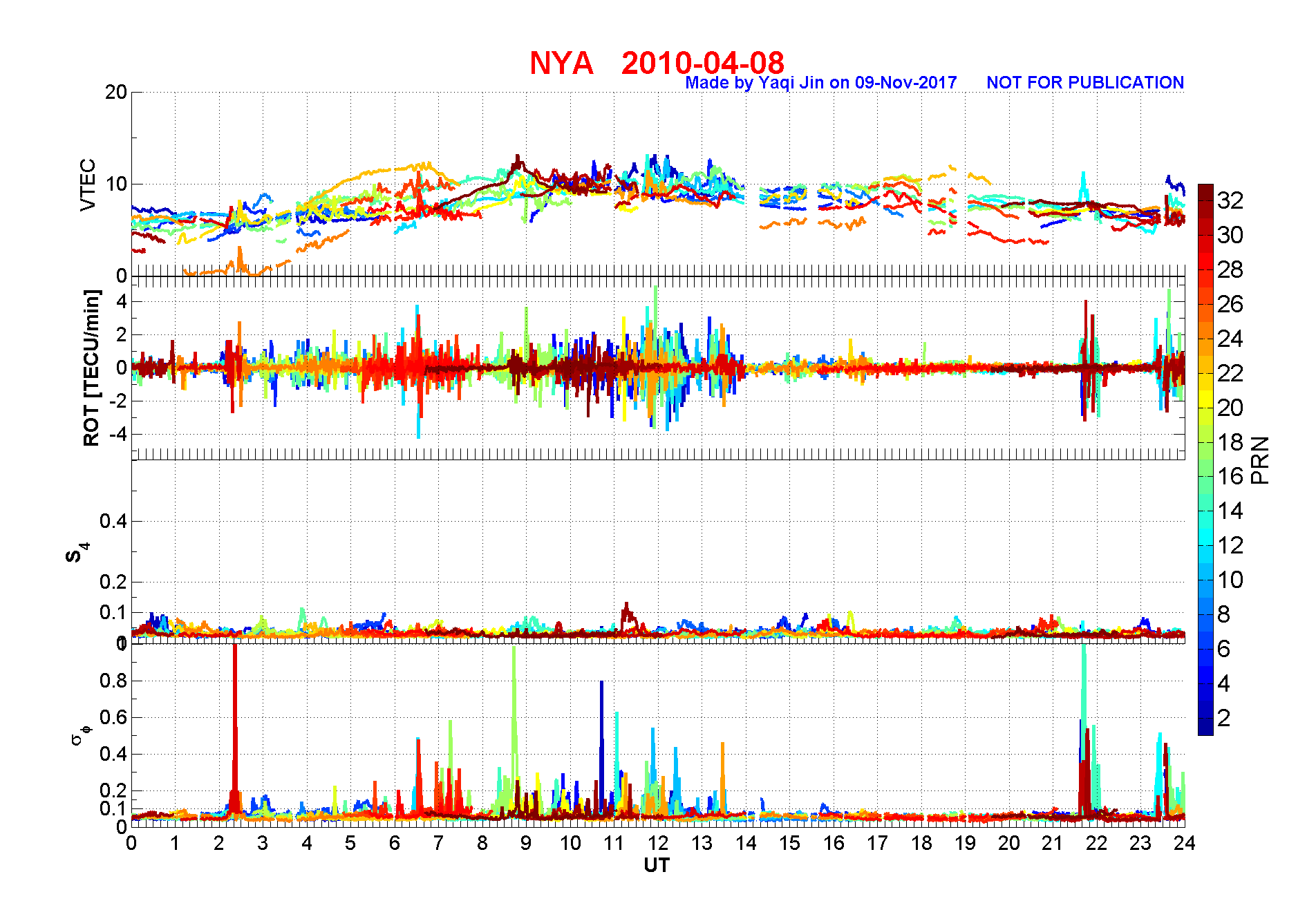Click the PRN colorbar tick label "30"
The width and height of the screenshot is (1316, 919).
[1230, 236]
